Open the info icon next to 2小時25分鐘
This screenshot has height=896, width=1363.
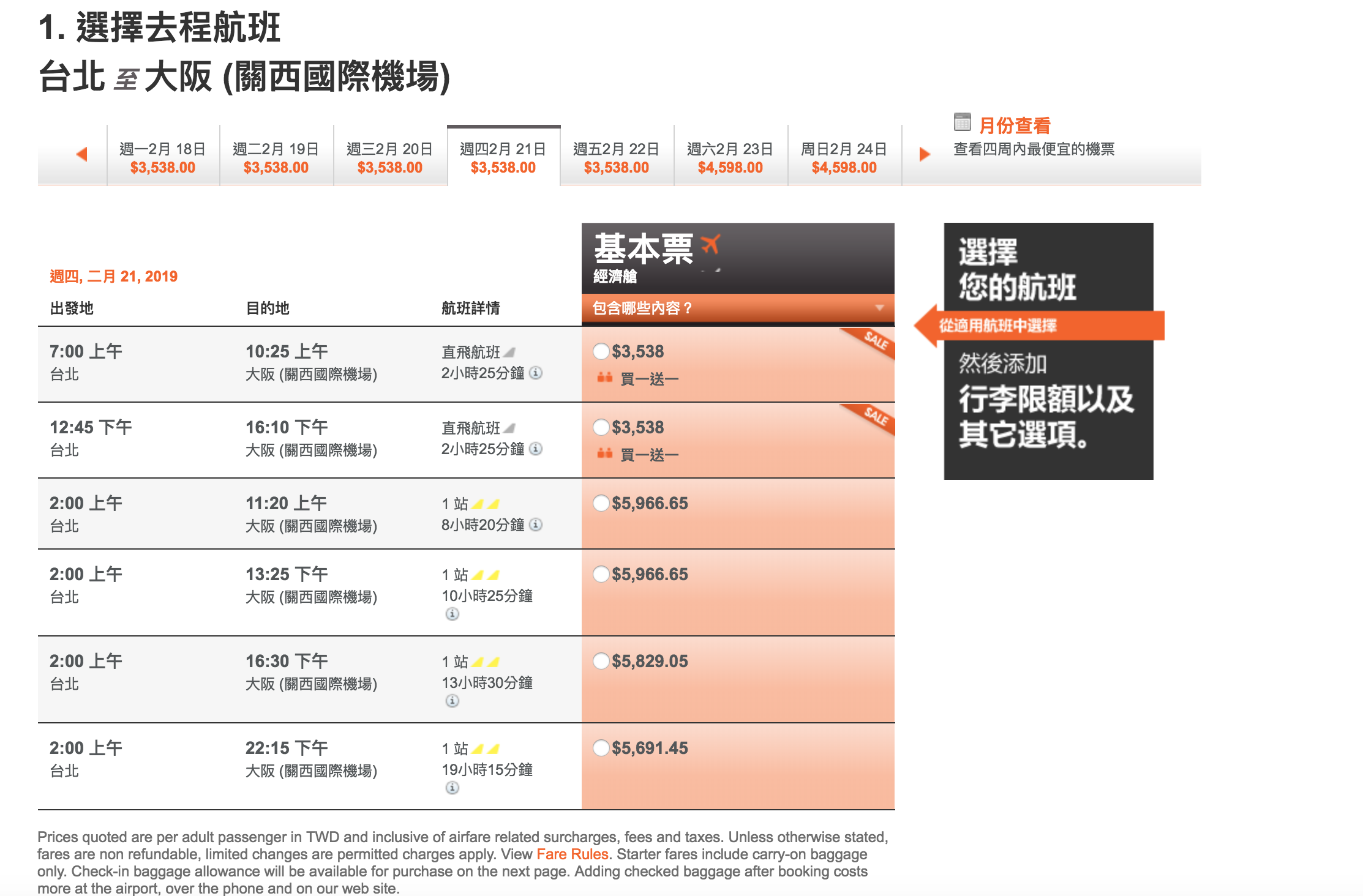(x=536, y=373)
